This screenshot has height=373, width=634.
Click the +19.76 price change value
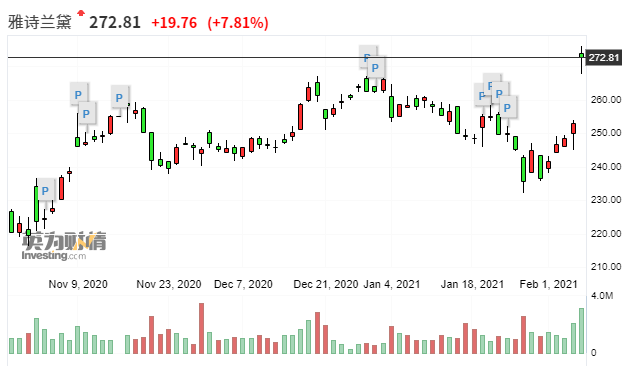[x=174, y=23]
